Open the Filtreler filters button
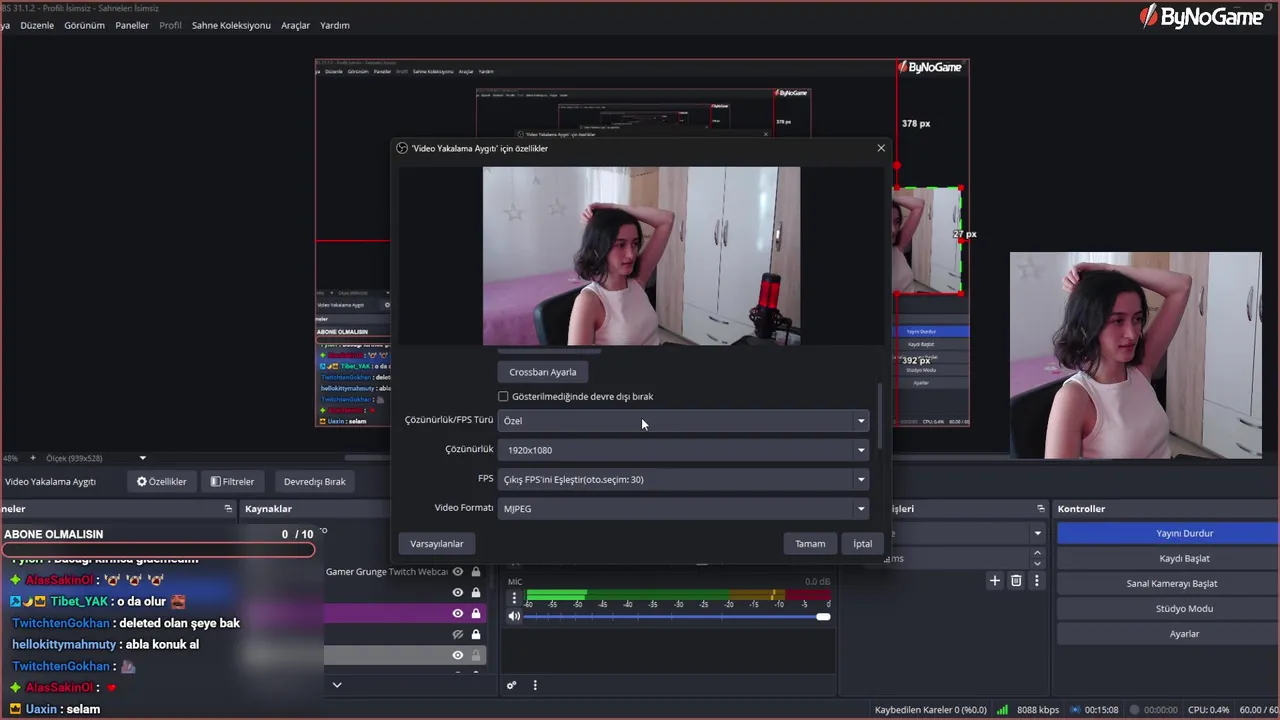This screenshot has height=720, width=1280. 232,481
